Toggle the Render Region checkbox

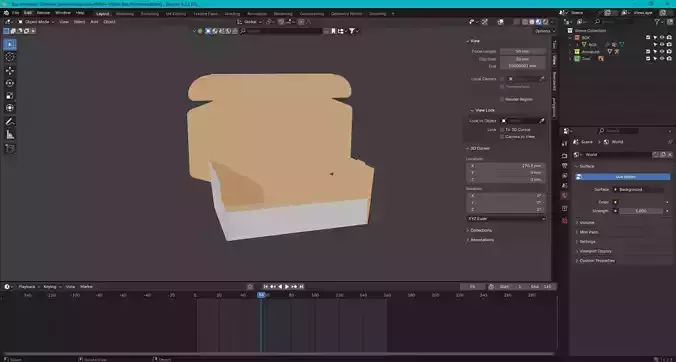[x=502, y=100]
